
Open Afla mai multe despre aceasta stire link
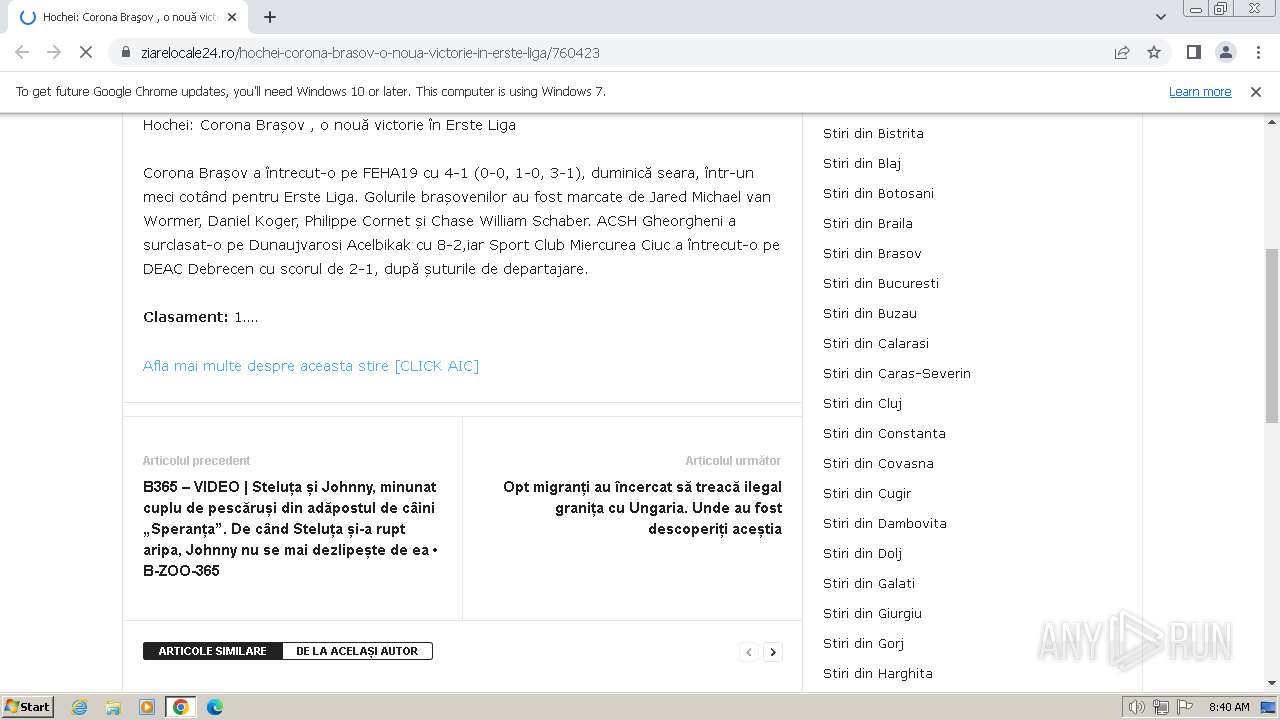click(311, 365)
